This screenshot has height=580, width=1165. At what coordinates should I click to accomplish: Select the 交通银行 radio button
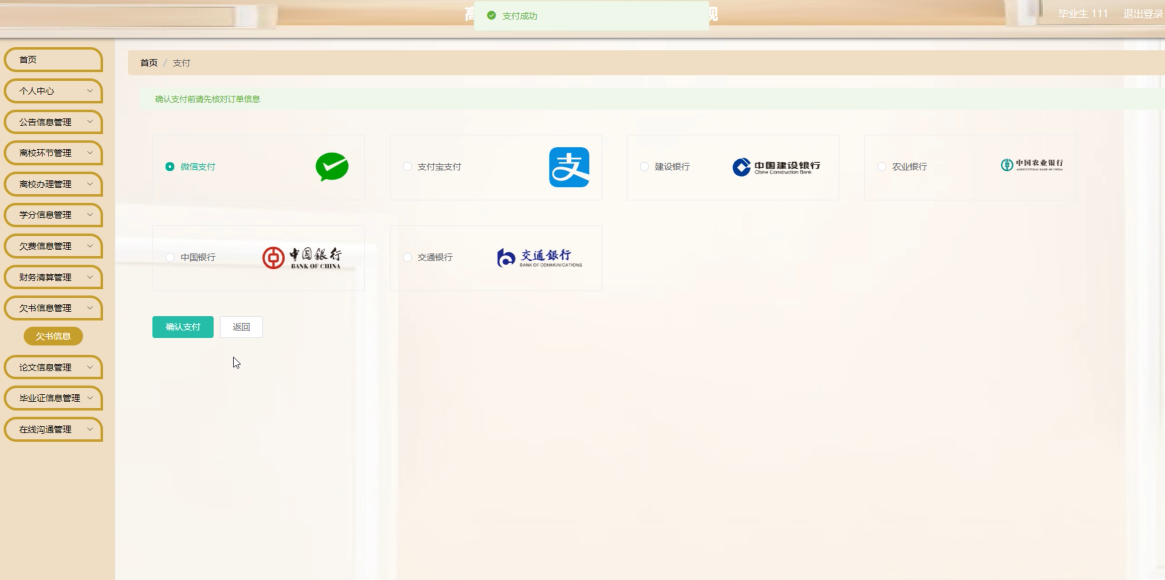(407, 258)
